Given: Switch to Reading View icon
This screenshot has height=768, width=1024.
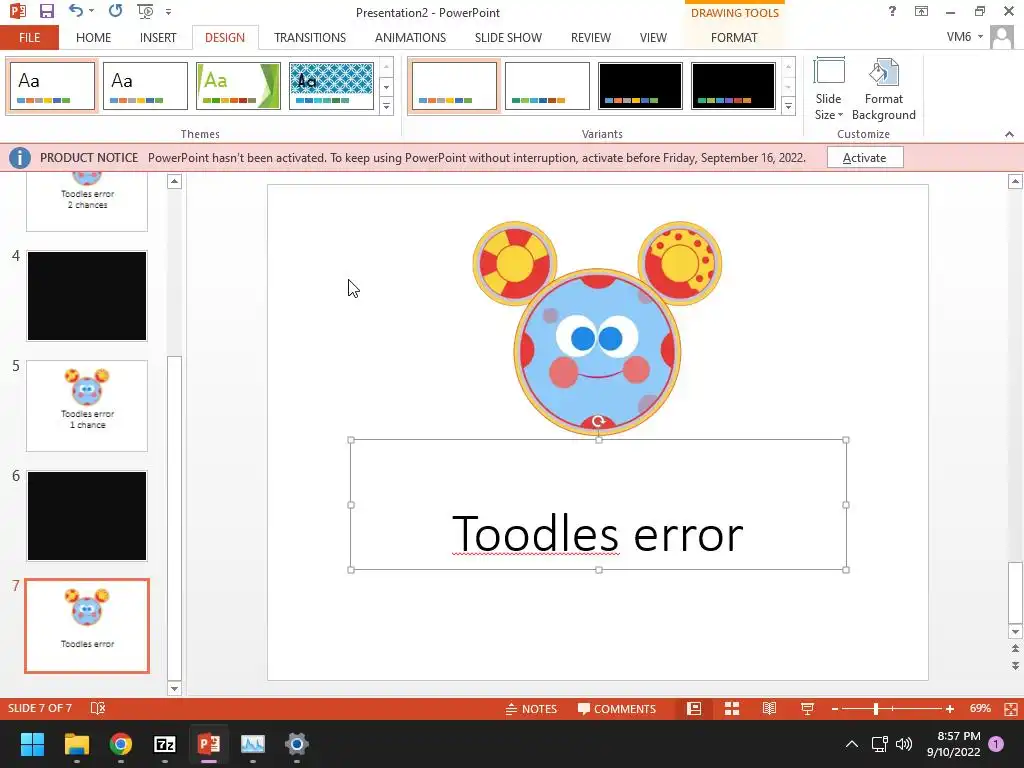Looking at the screenshot, I should pos(769,709).
